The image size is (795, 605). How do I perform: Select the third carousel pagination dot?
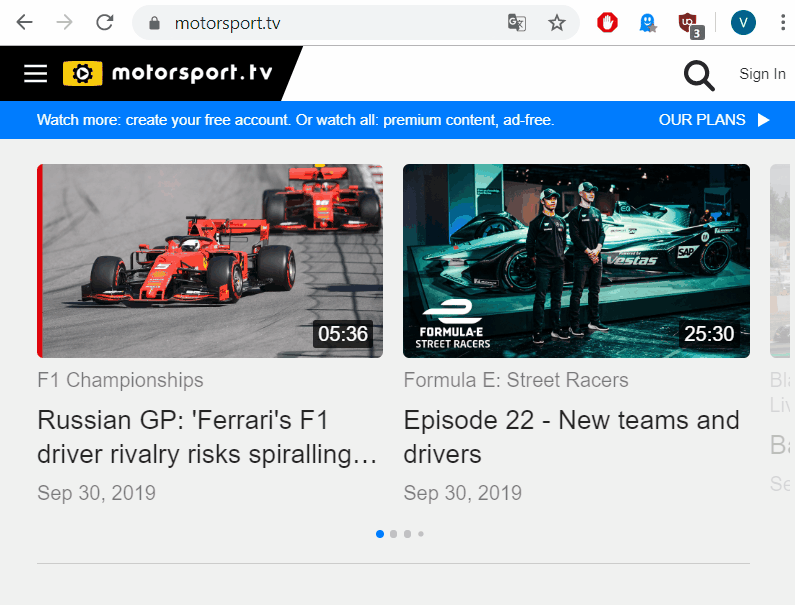pos(407,534)
